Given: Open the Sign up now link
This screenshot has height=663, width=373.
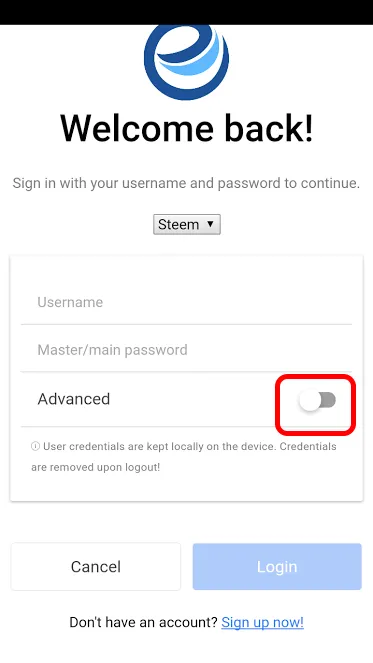Looking at the screenshot, I should (x=262, y=622).
